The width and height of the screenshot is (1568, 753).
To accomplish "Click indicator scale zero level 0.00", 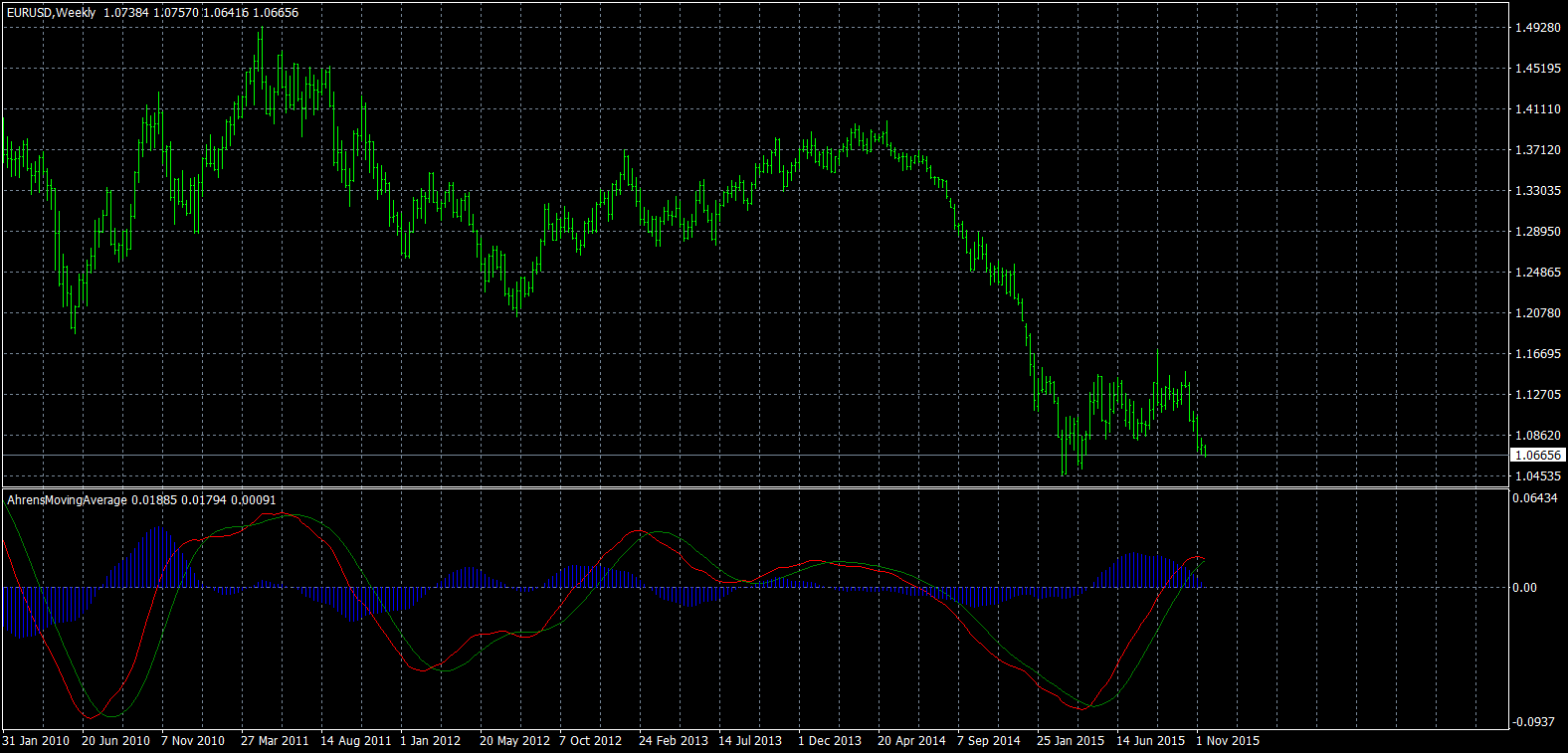I will pos(1524,588).
